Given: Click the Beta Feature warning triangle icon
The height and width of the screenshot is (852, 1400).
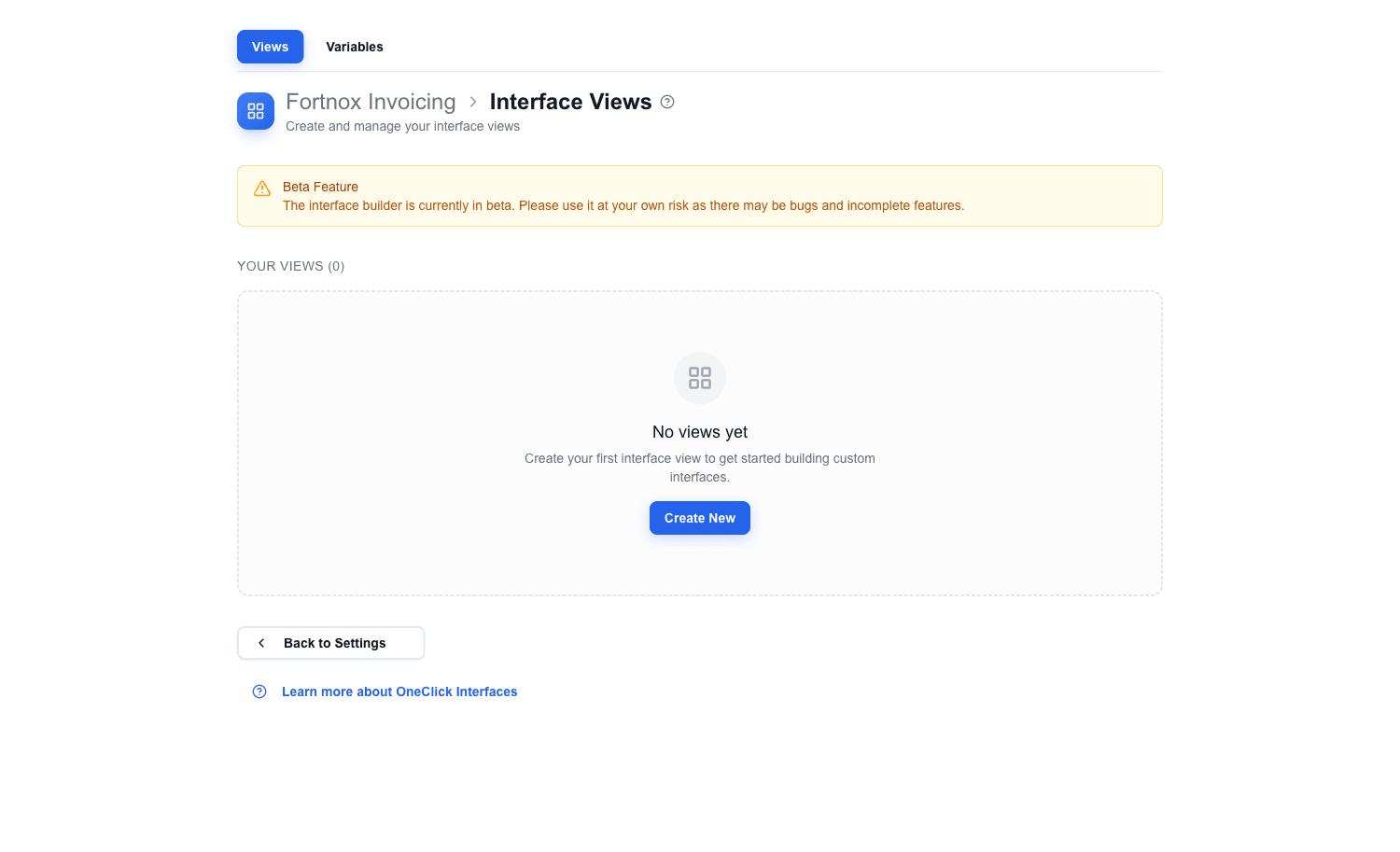Looking at the screenshot, I should coord(262,189).
